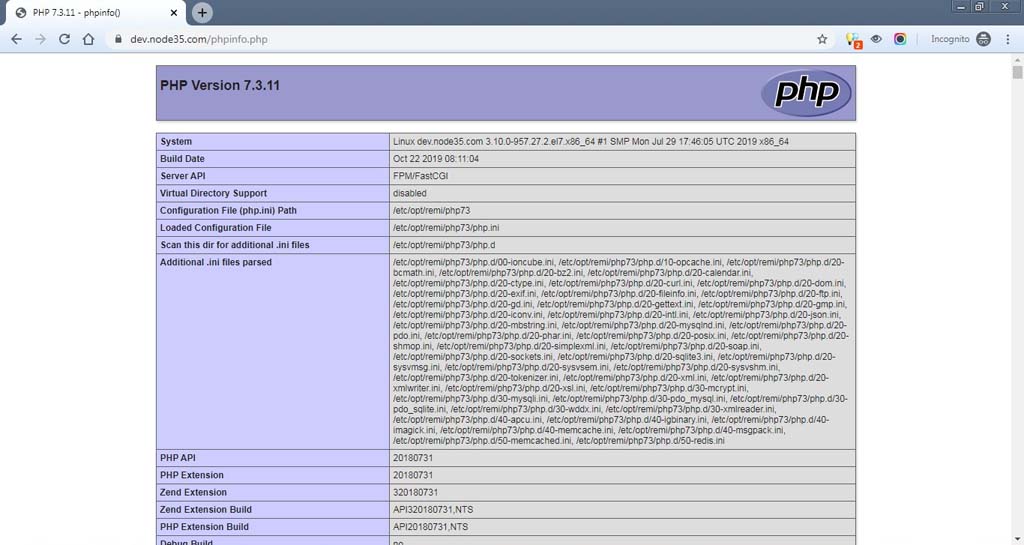Open the colorful circle extension icon
The height and width of the screenshot is (545, 1024).
[900, 39]
